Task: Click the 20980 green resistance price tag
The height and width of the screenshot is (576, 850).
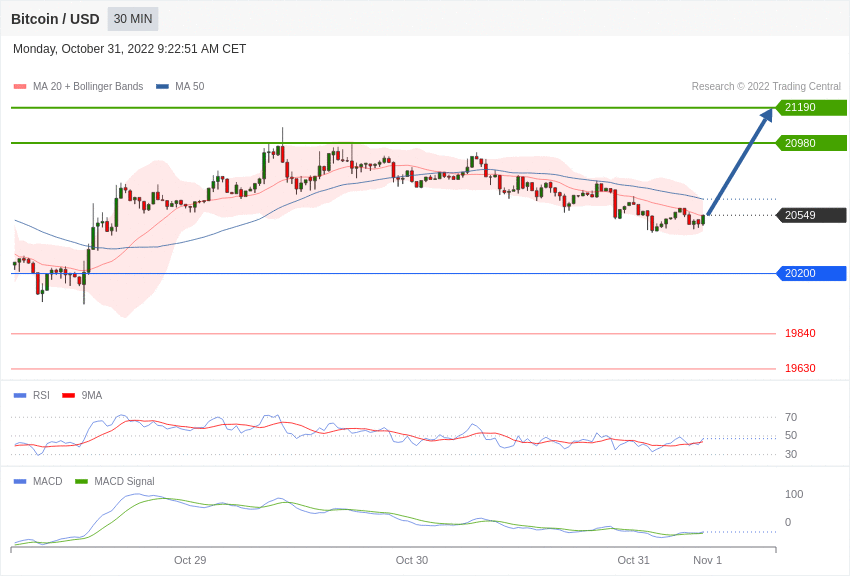Action: click(810, 143)
